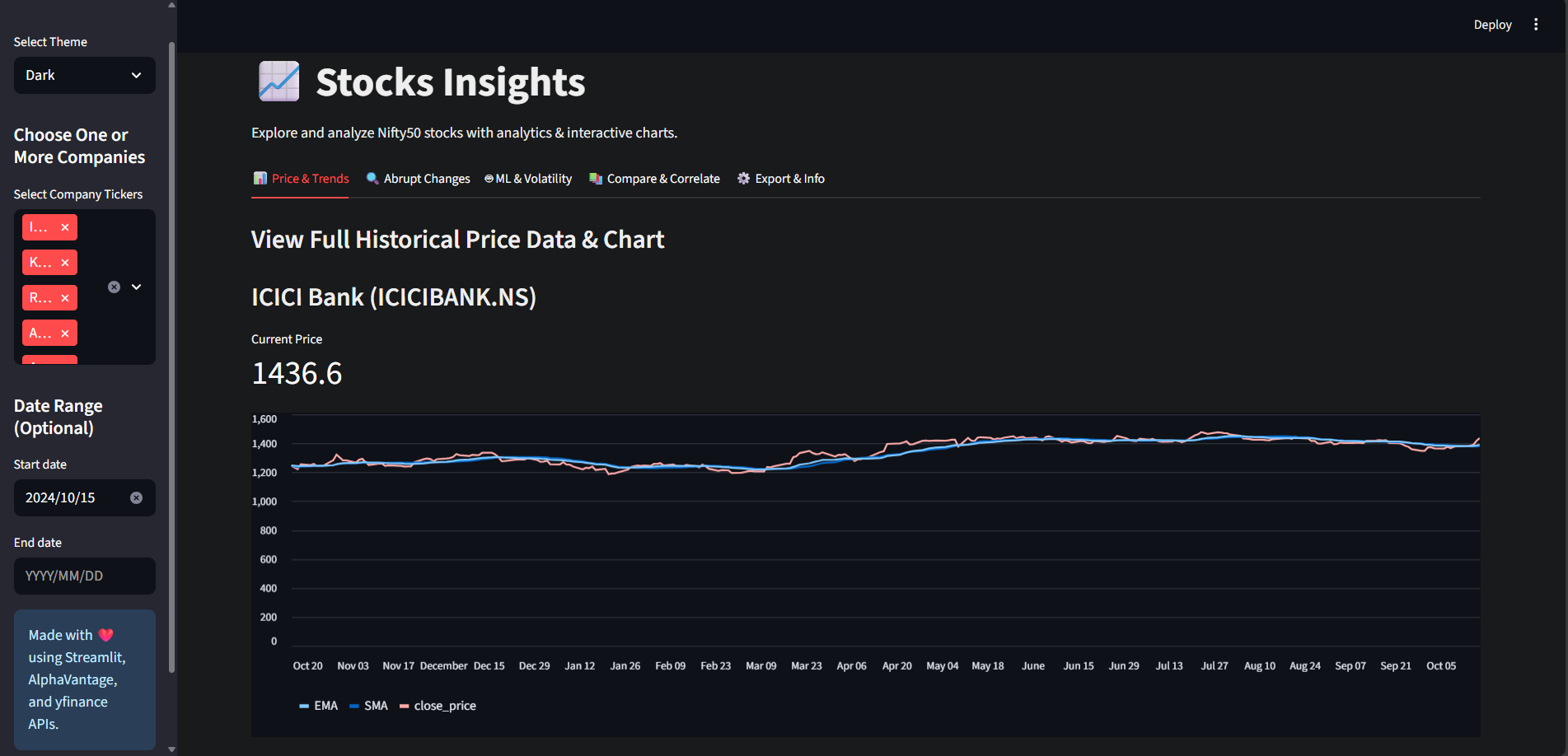
Task: Open the Select Theme dropdown
Action: tap(85, 75)
